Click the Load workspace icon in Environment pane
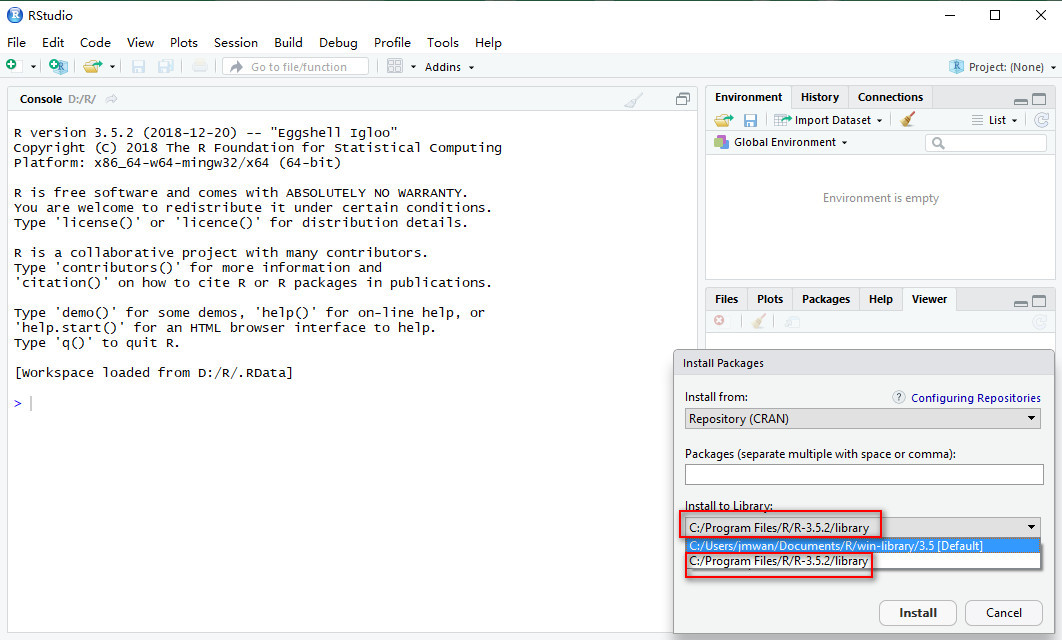The height and width of the screenshot is (640, 1062). (x=724, y=120)
